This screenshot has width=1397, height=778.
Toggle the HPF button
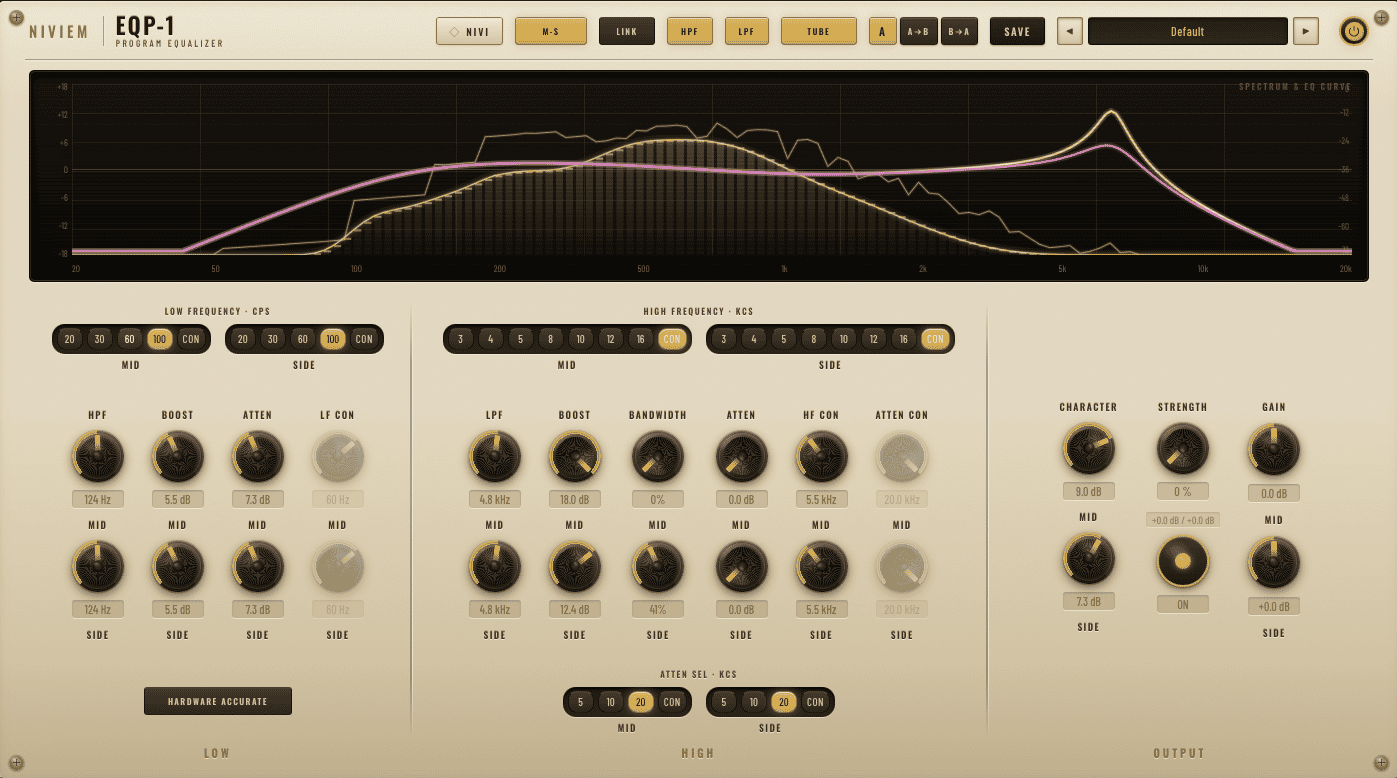click(x=690, y=31)
